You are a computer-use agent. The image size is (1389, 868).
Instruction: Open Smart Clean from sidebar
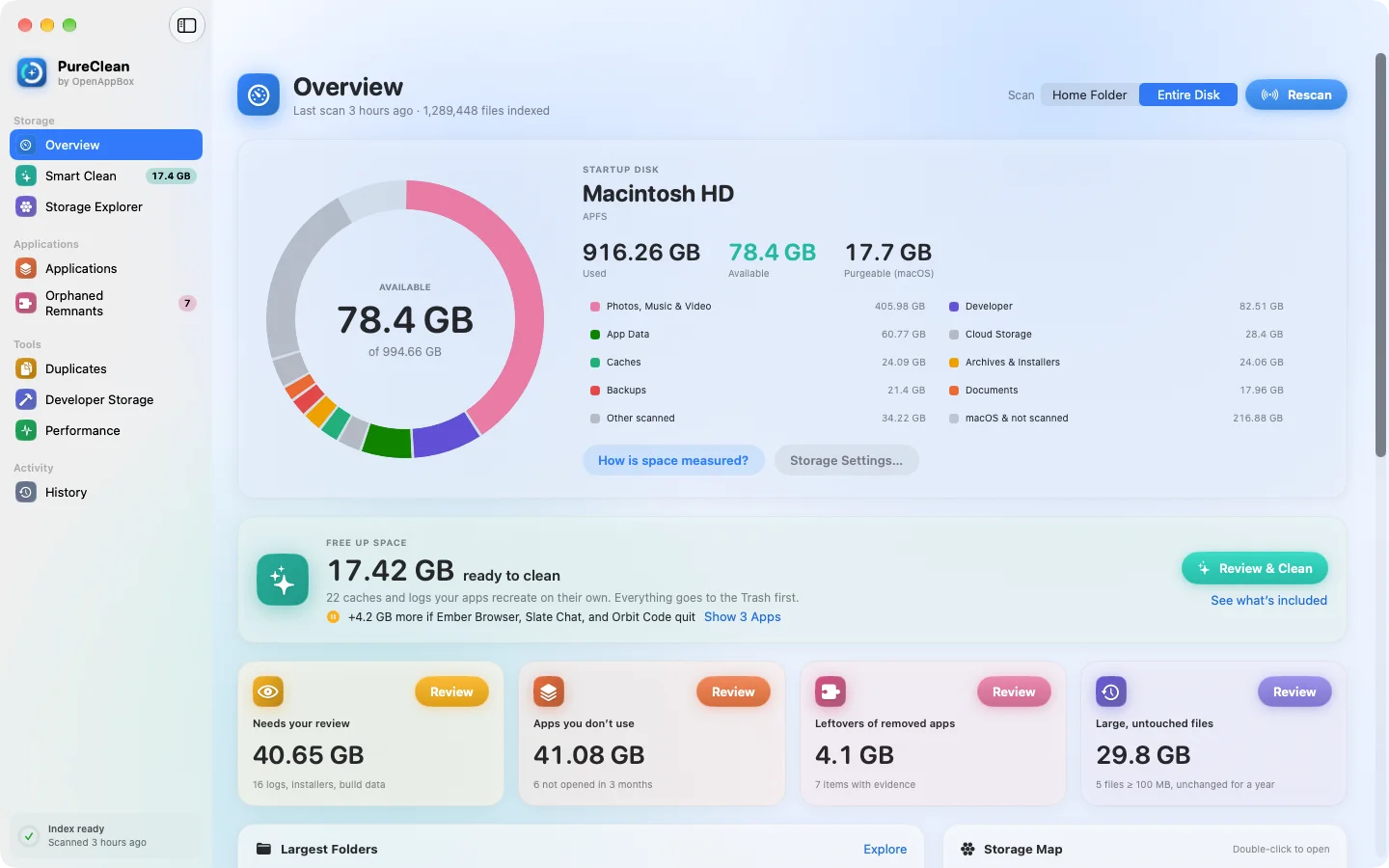tap(106, 176)
